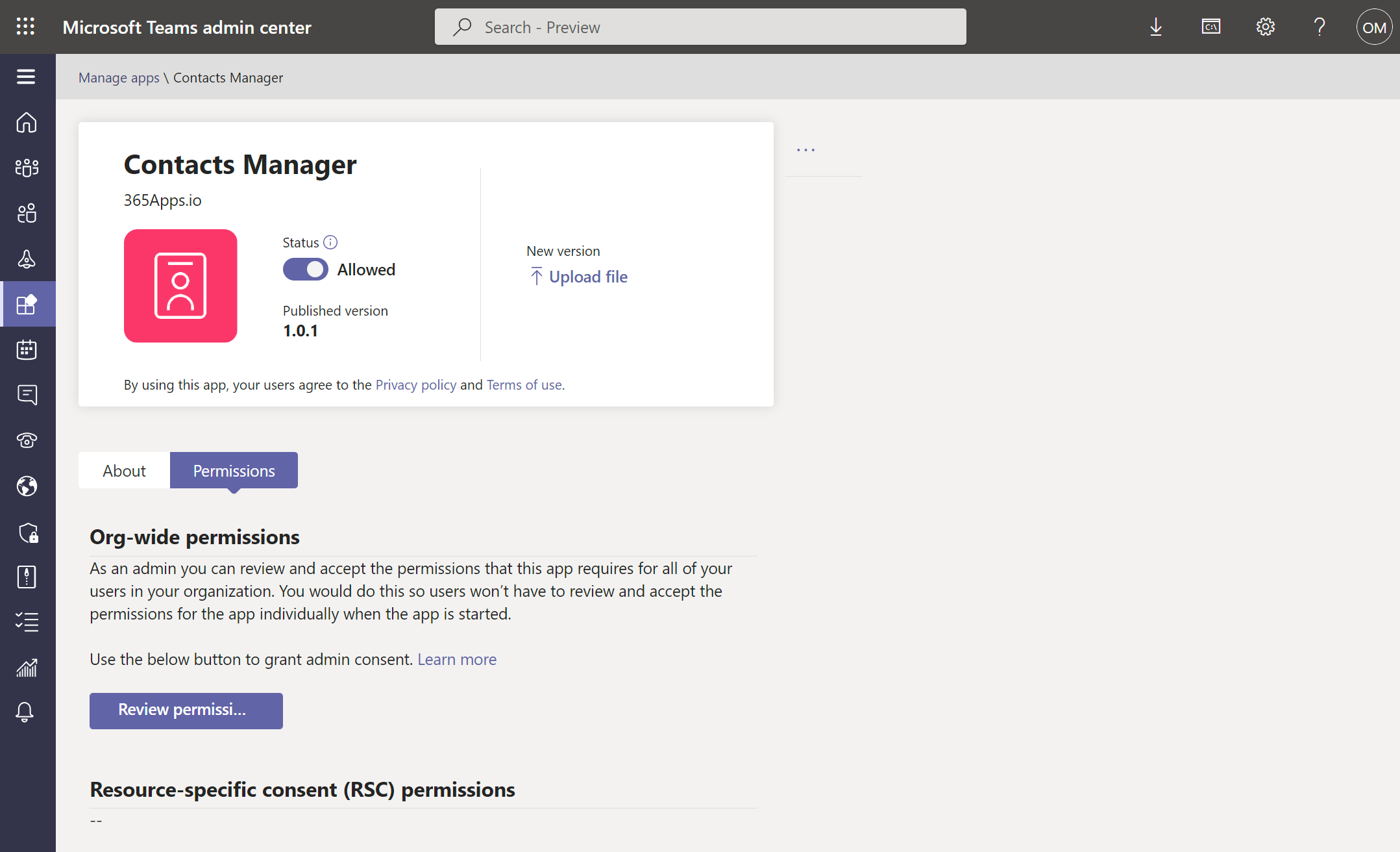
Task: Open Cloud Shell console icon
Action: tap(1211, 27)
